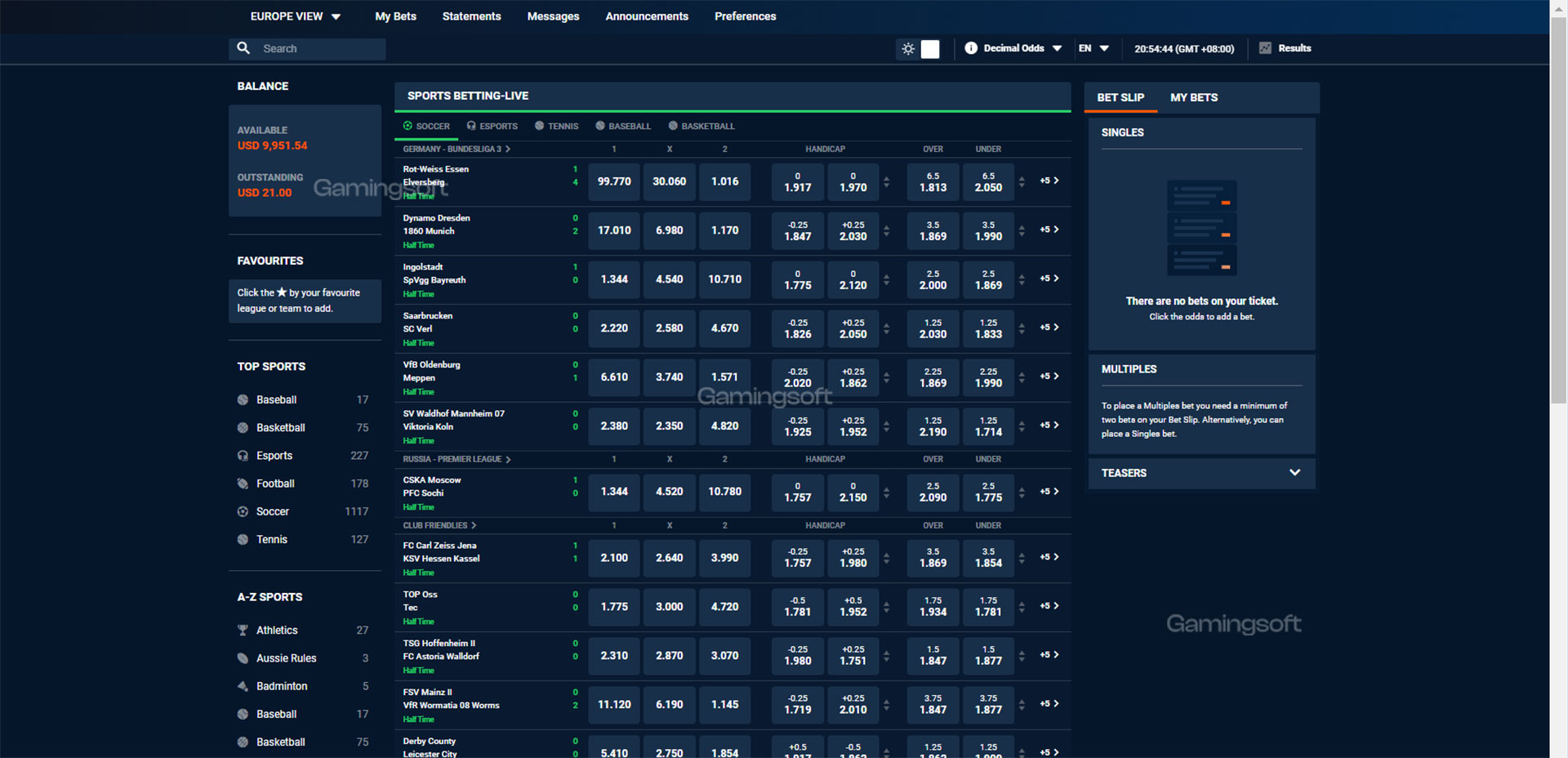1568x758 pixels.
Task: Filter live betting by Baseball
Action: [x=623, y=126]
